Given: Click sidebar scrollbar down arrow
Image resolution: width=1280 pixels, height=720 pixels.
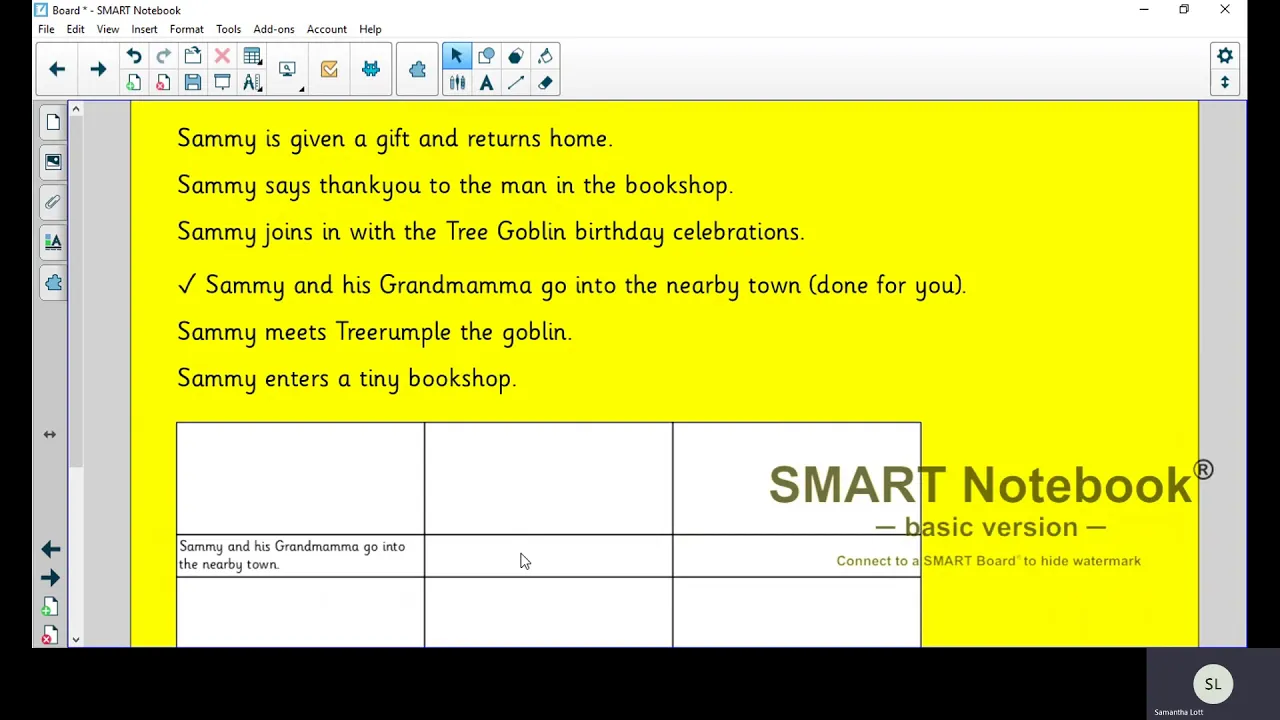Looking at the screenshot, I should pos(75,640).
